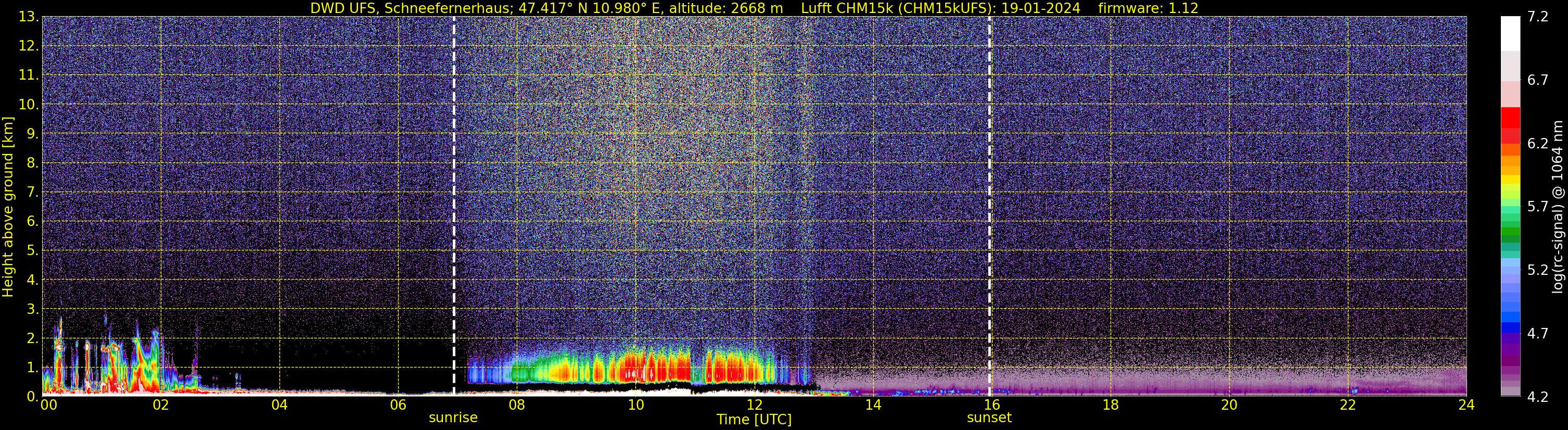
Task: Click the height axis tick '1.'
Action: pos(33,368)
